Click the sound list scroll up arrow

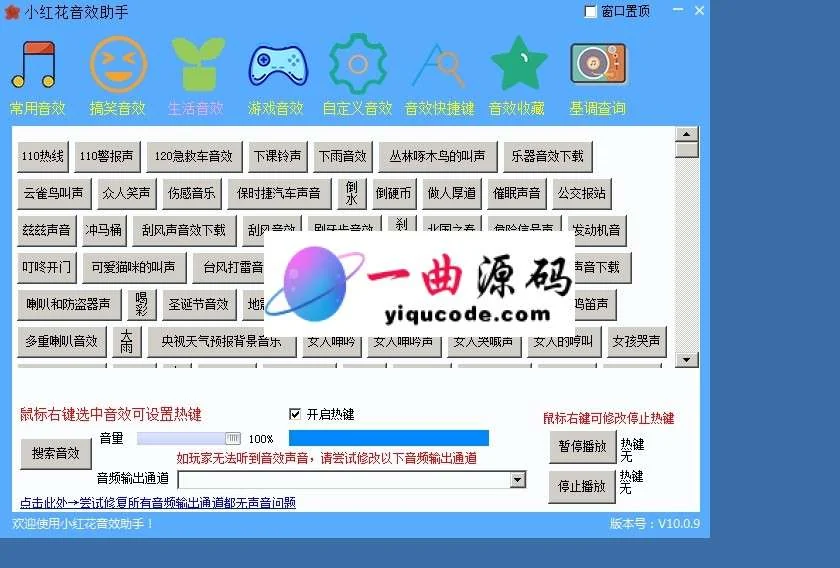[x=686, y=134]
